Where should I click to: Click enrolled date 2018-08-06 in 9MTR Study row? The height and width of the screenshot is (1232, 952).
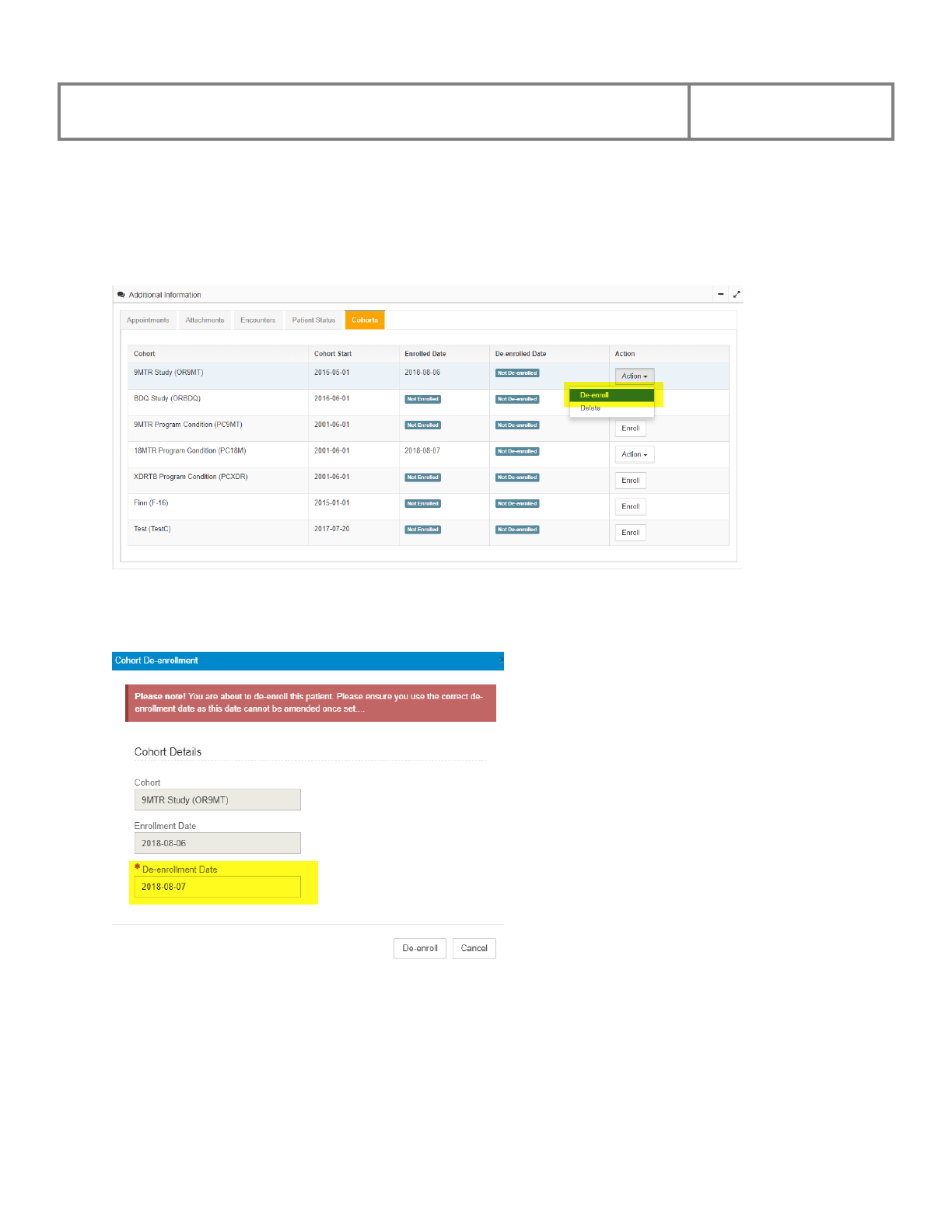point(422,373)
